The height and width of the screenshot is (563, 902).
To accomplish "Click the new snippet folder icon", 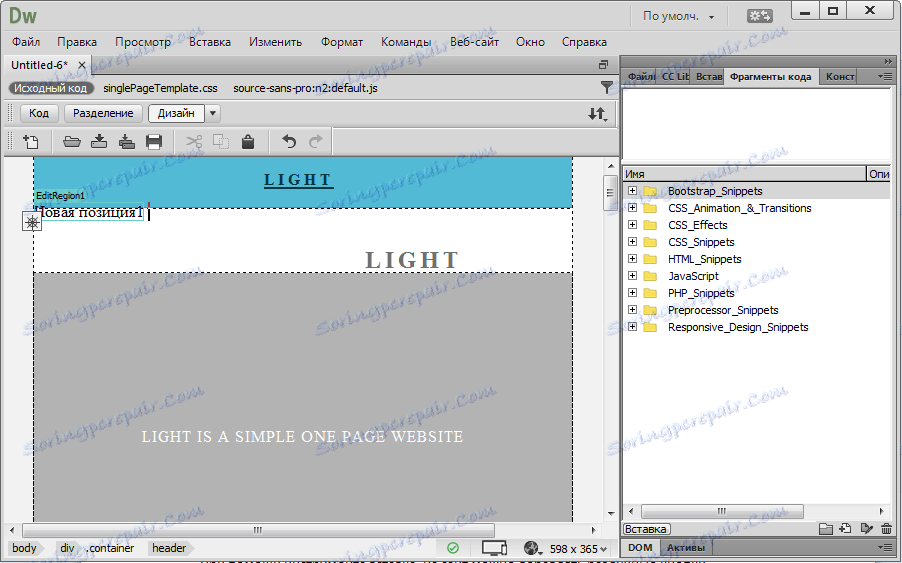I will pyautogui.click(x=825, y=528).
